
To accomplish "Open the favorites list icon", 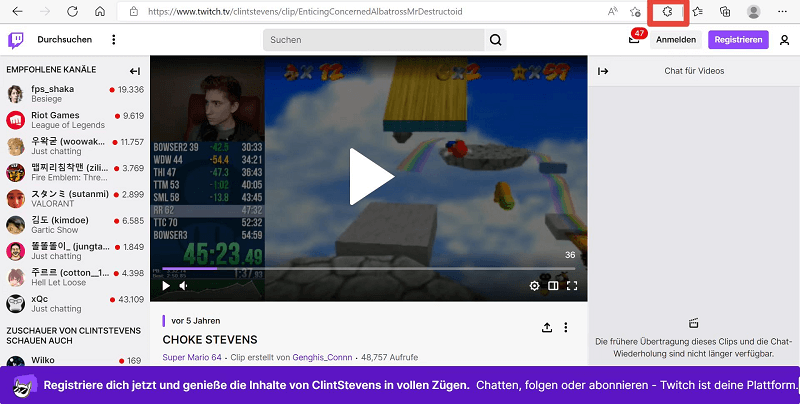I will click(x=697, y=11).
